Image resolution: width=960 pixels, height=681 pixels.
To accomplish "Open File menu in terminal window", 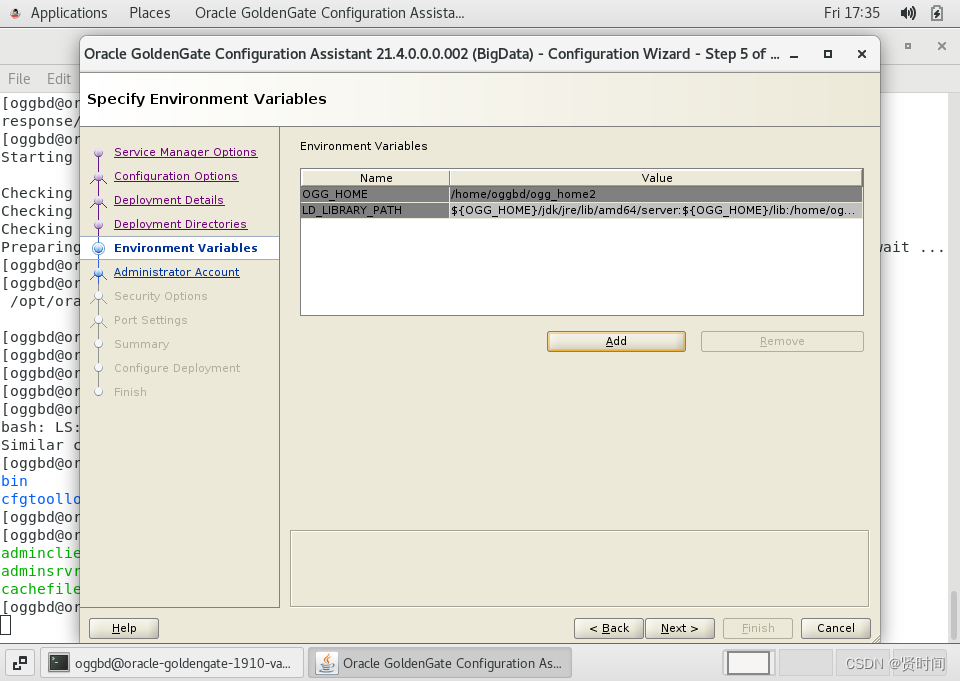I will (x=19, y=79).
